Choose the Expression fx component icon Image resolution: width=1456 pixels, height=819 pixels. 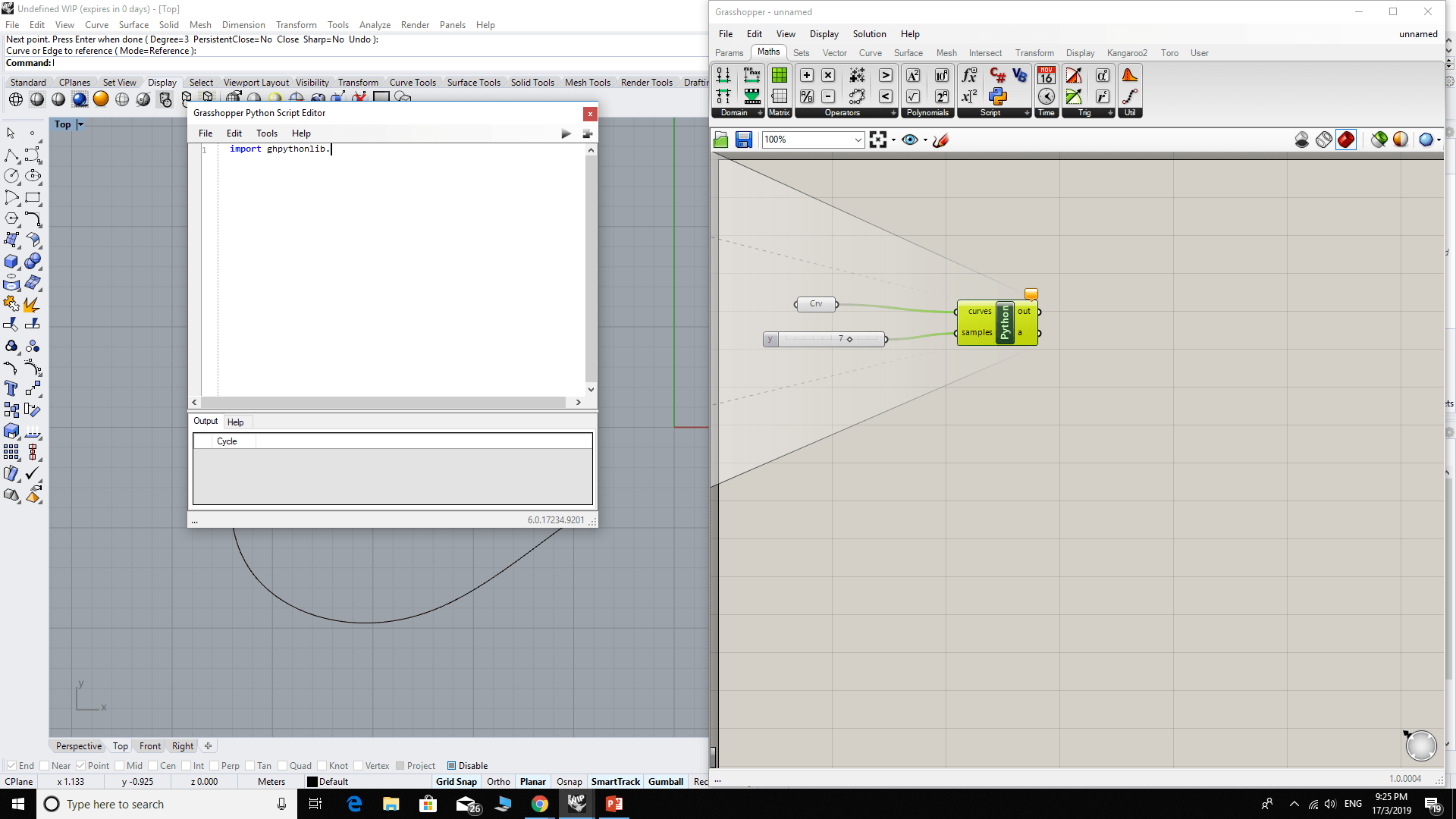(x=969, y=75)
